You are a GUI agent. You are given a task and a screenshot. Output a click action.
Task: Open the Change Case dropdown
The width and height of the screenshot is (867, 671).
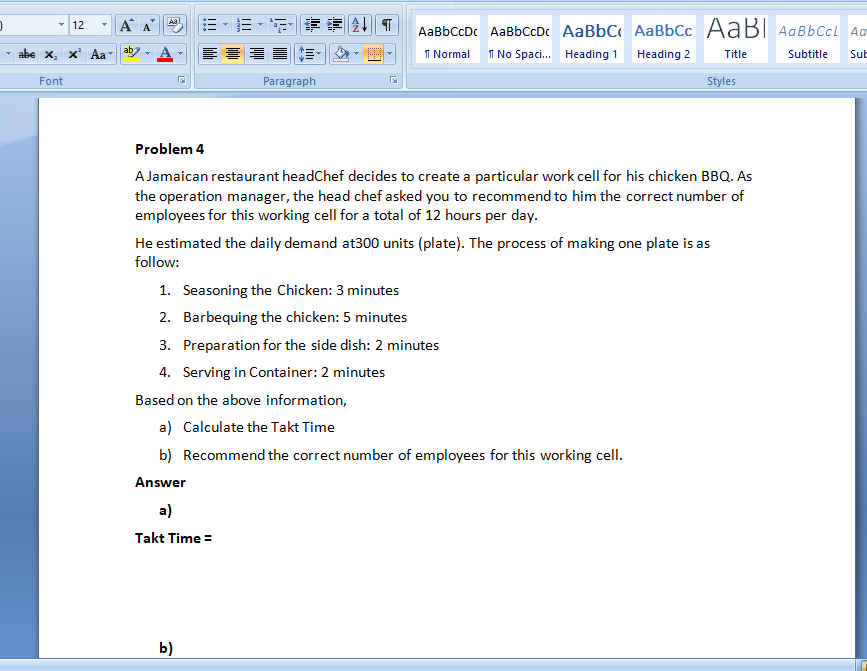coord(101,54)
